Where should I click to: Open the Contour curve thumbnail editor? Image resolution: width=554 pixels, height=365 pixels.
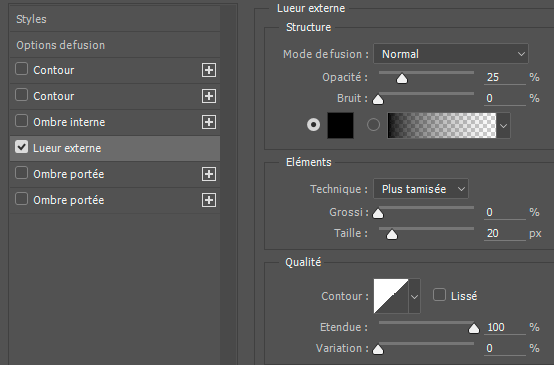tap(391, 296)
